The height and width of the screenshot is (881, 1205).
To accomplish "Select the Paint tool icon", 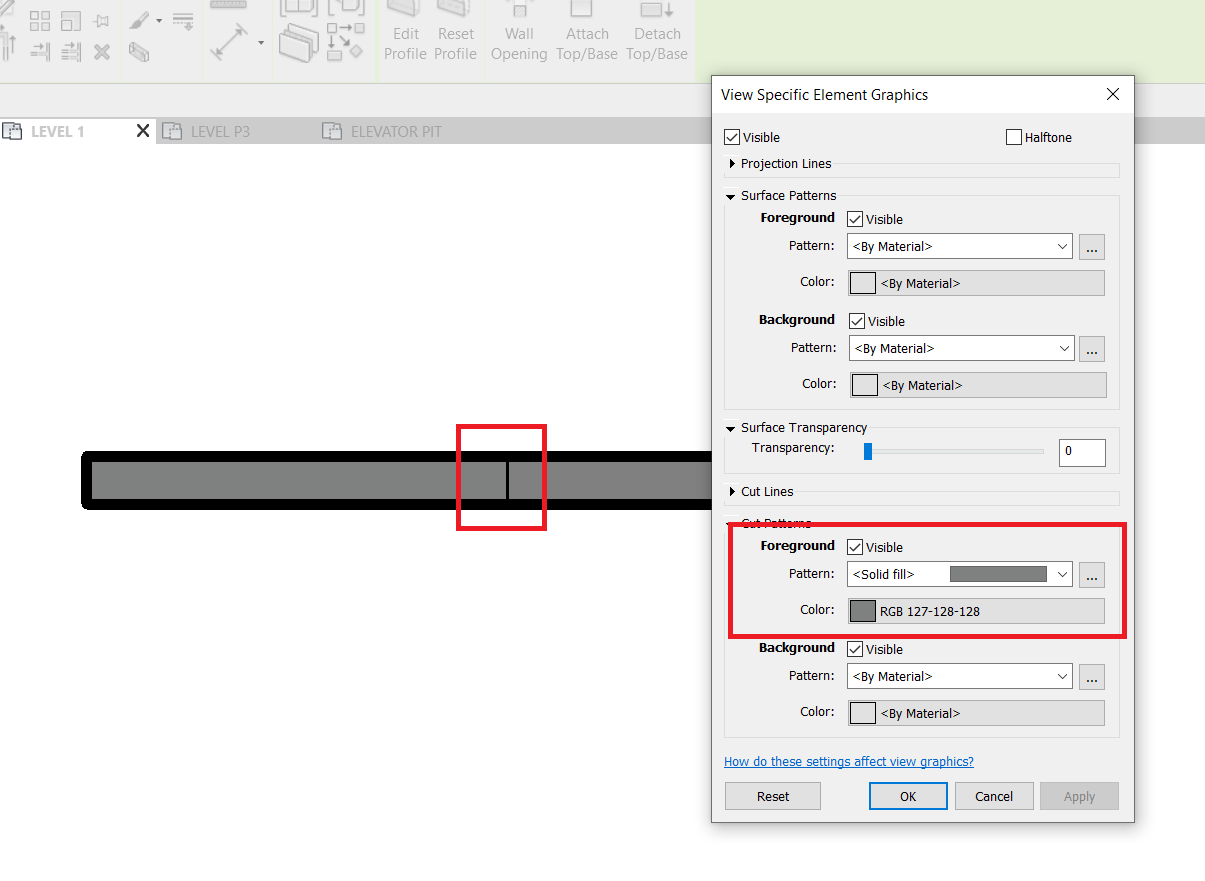I will (138, 20).
